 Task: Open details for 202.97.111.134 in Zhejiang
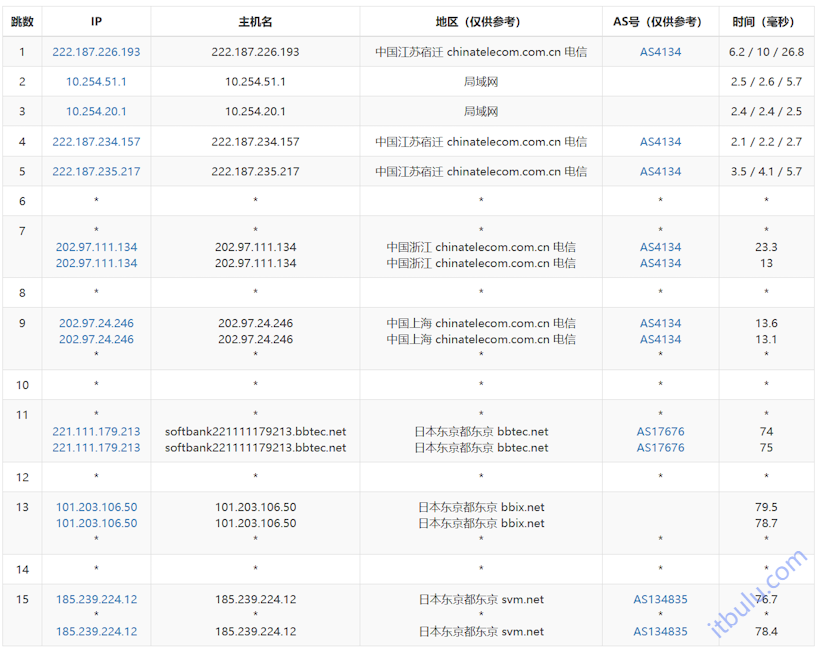pyautogui.click(x=96, y=247)
